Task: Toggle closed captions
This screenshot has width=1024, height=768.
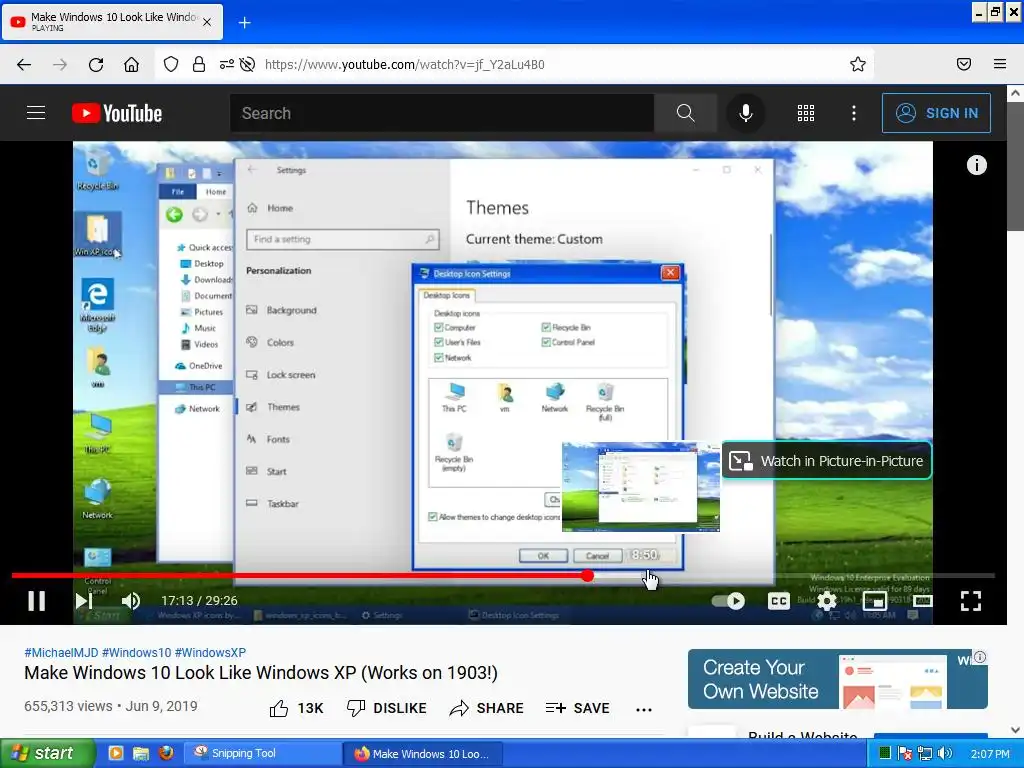Action: coord(778,601)
